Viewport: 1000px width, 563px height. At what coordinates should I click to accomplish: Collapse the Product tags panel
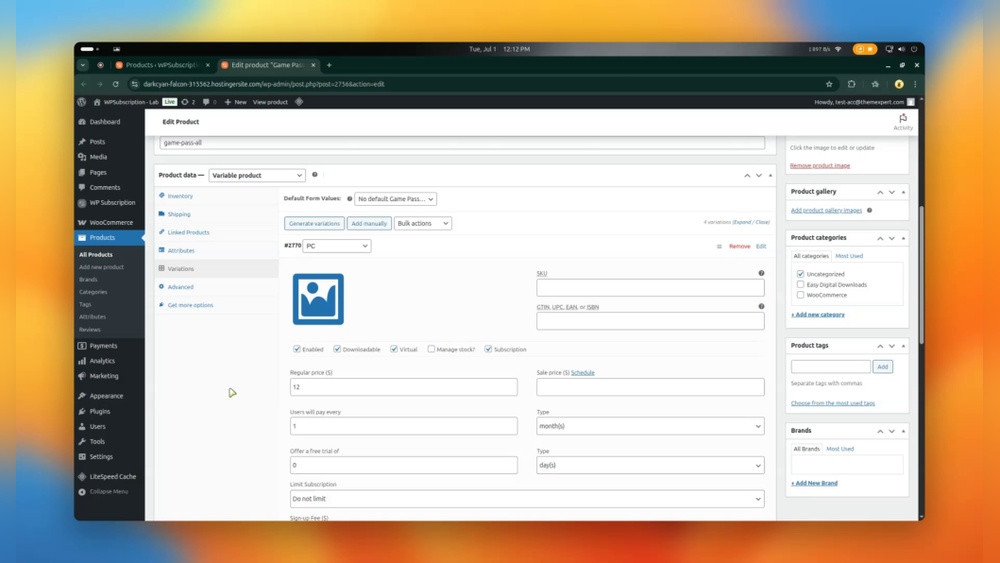pos(903,346)
